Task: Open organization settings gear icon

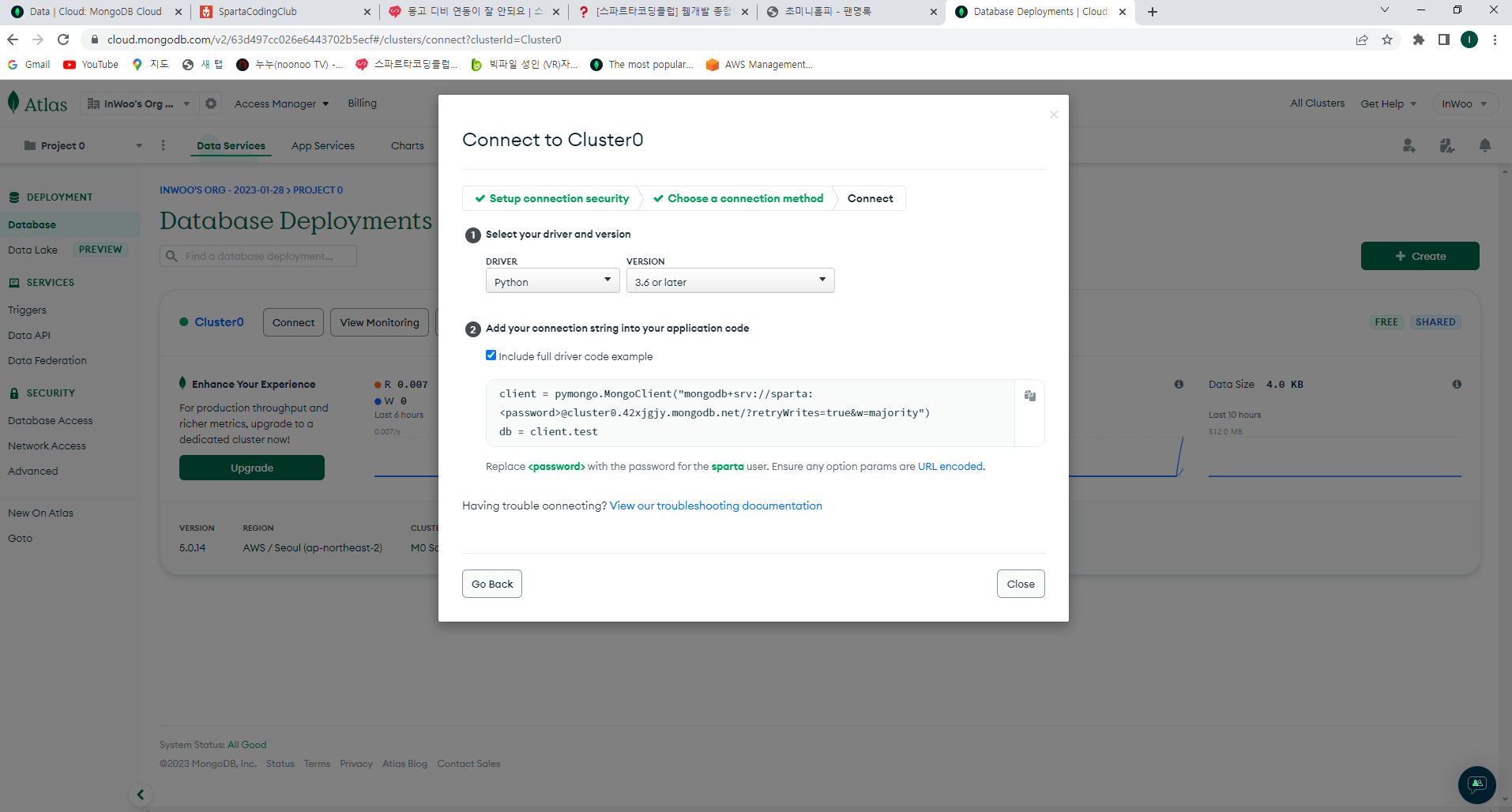Action: tap(211, 103)
